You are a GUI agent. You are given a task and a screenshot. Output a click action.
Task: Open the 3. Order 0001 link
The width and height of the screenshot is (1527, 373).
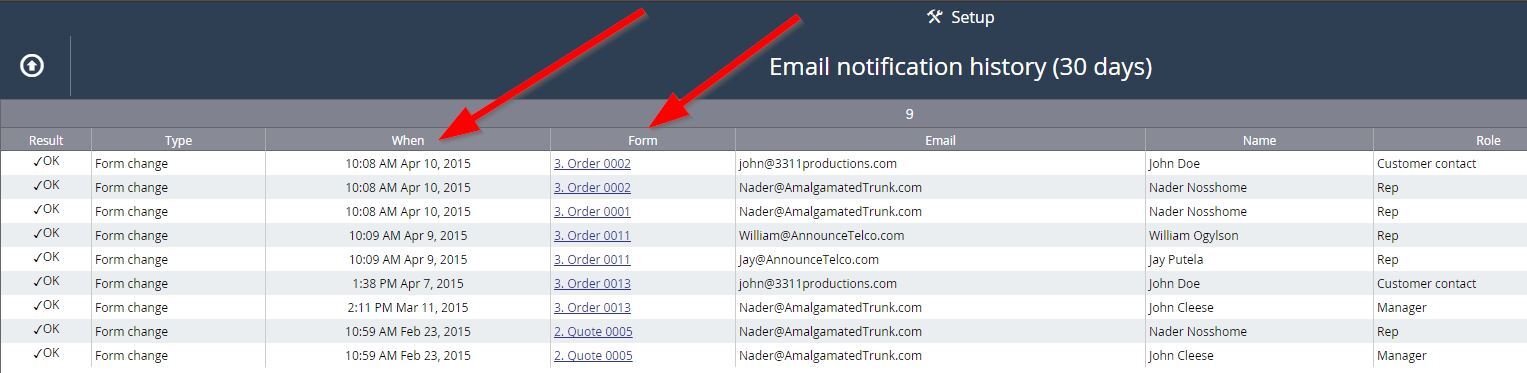pos(592,211)
